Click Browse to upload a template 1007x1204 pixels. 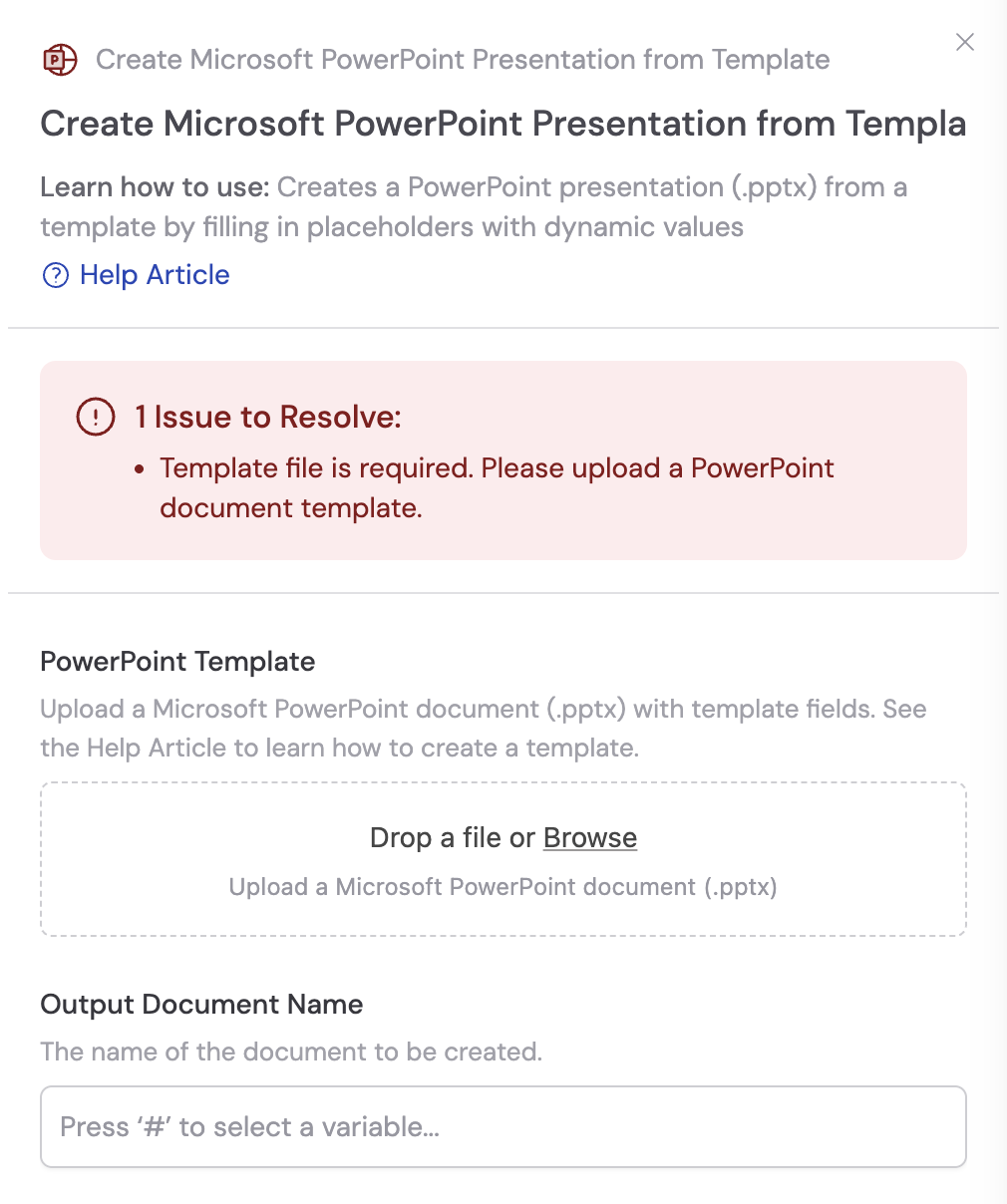tap(589, 837)
